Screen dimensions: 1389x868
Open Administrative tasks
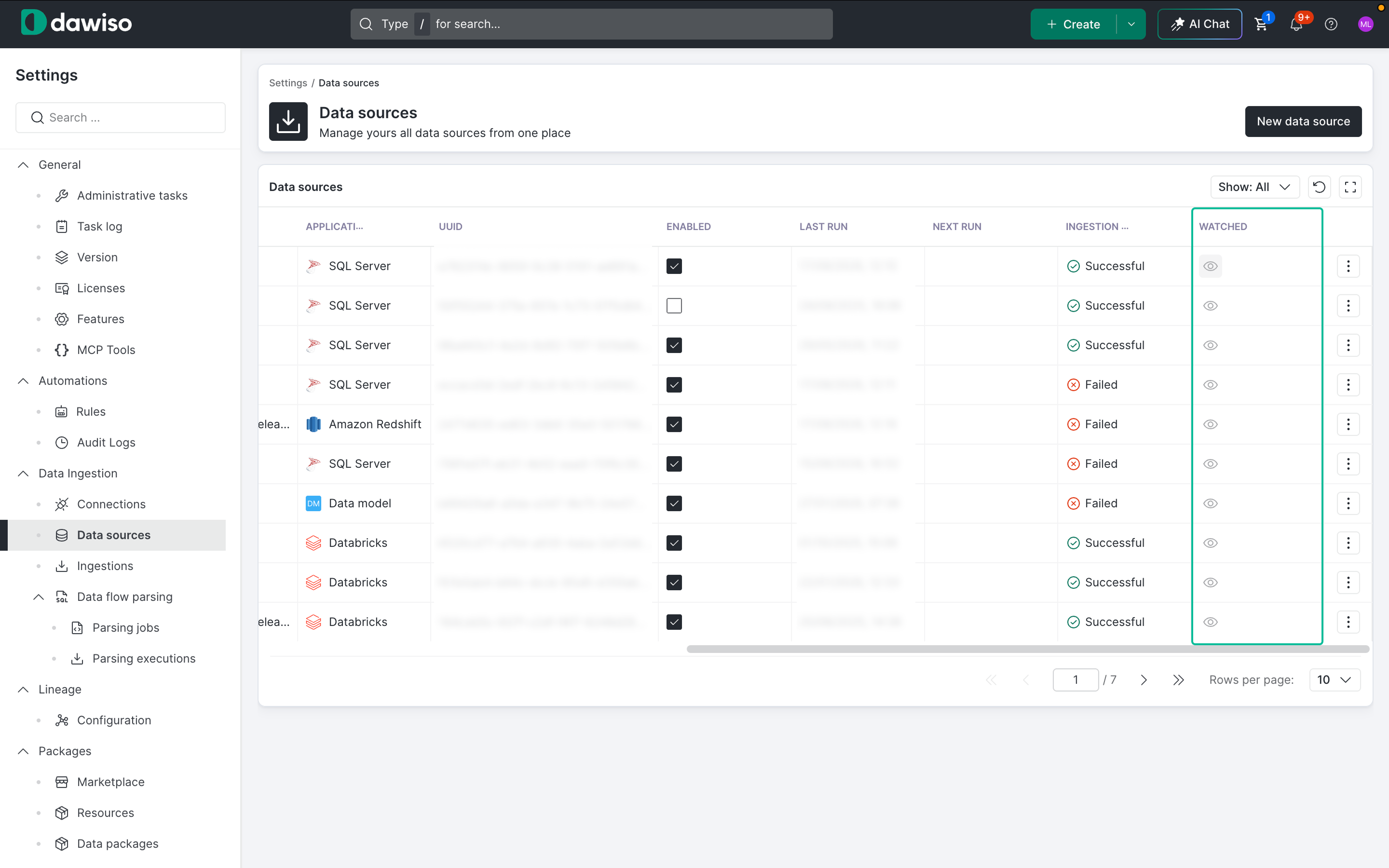[132, 196]
